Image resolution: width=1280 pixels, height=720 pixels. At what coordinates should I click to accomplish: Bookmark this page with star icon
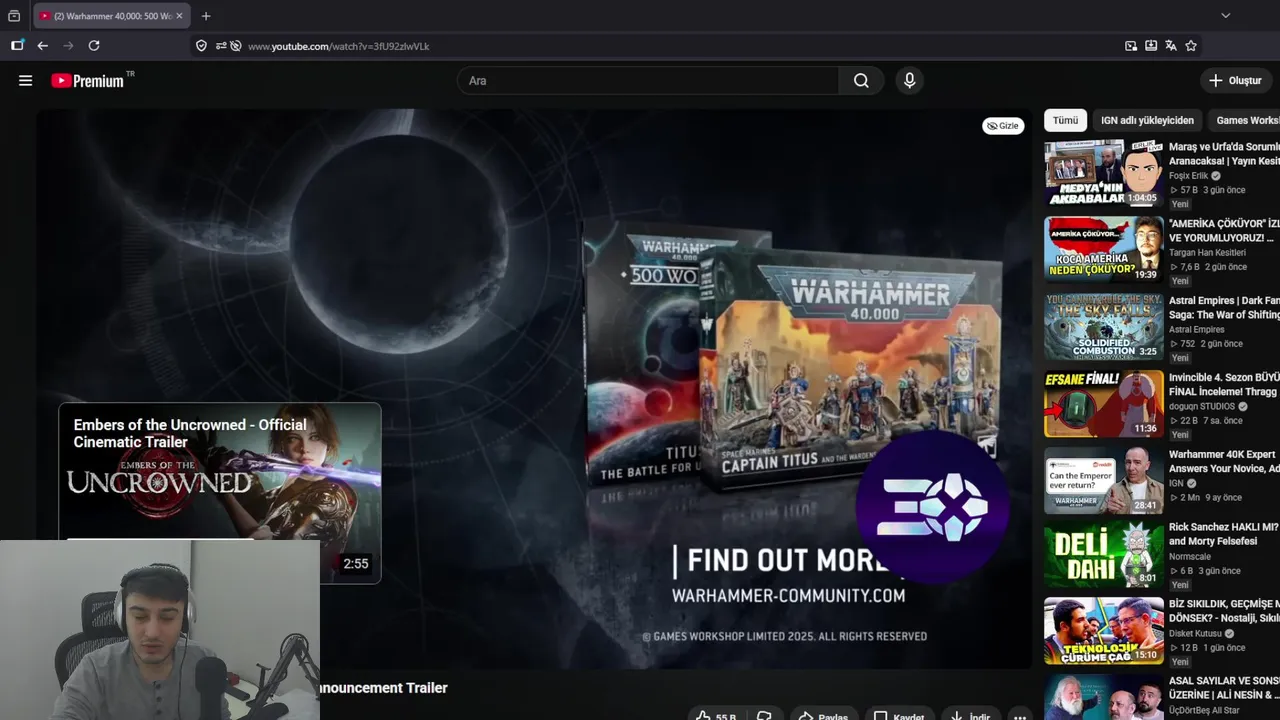point(1191,46)
